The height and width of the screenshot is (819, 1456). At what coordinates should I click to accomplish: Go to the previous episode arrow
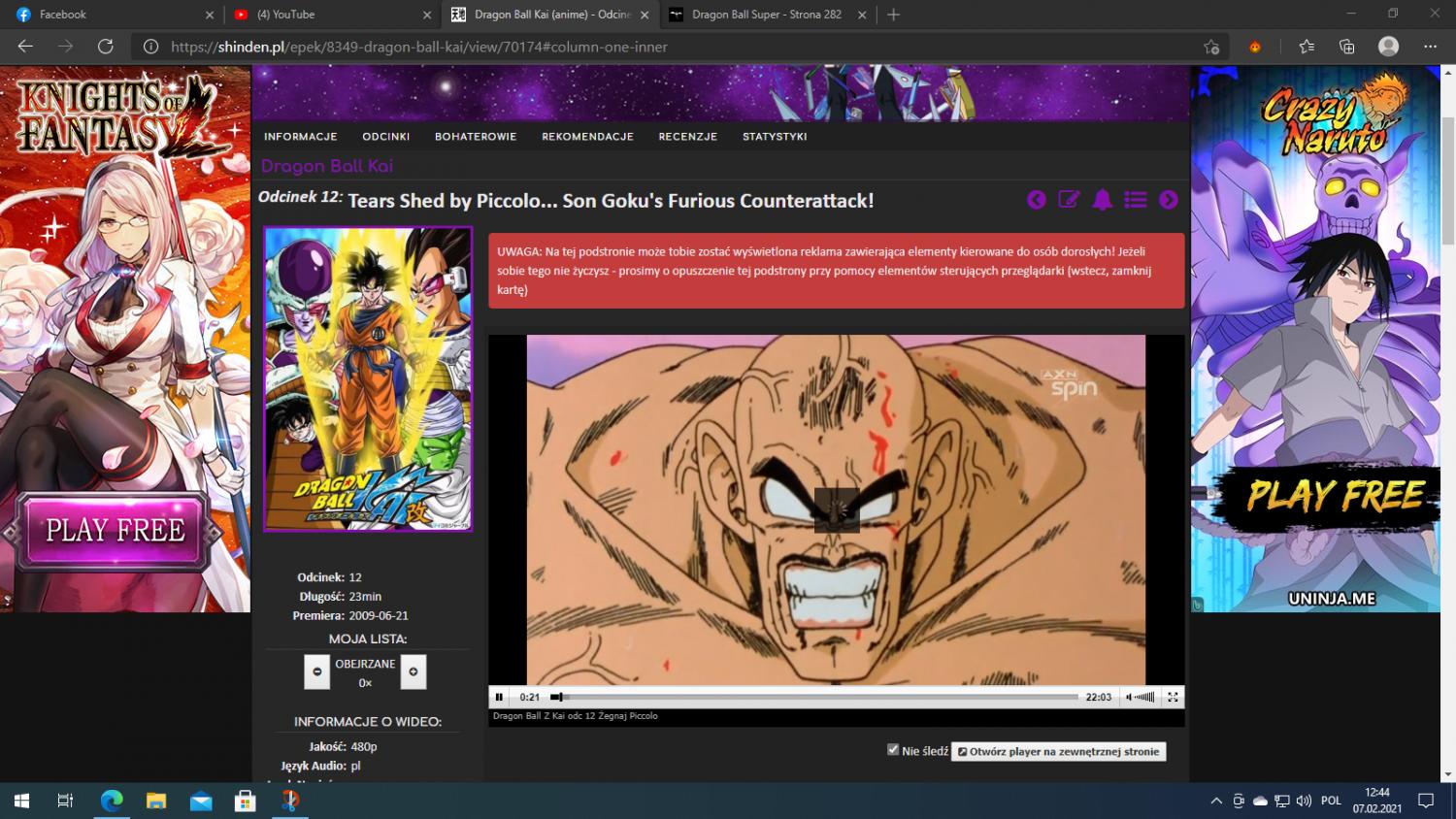[x=1036, y=200]
